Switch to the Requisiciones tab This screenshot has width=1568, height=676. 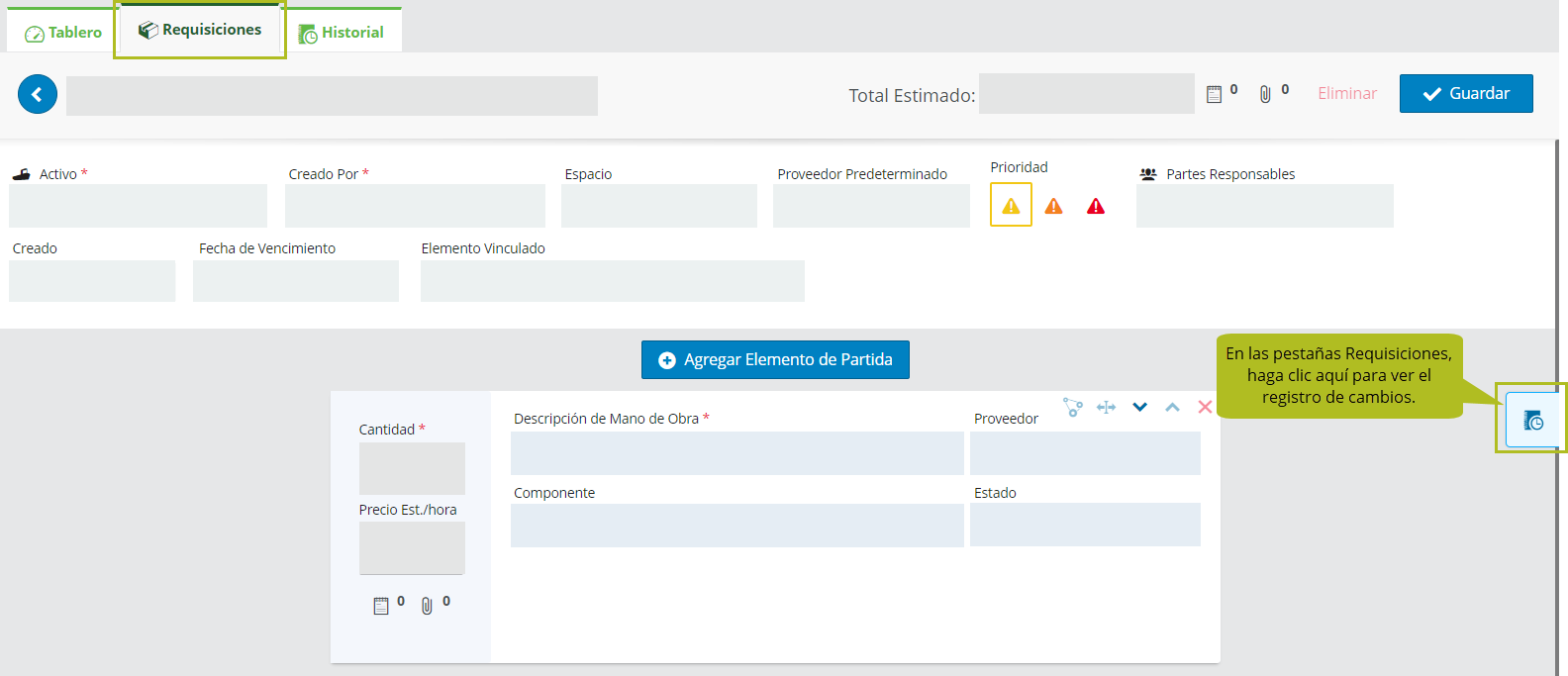[x=200, y=30]
